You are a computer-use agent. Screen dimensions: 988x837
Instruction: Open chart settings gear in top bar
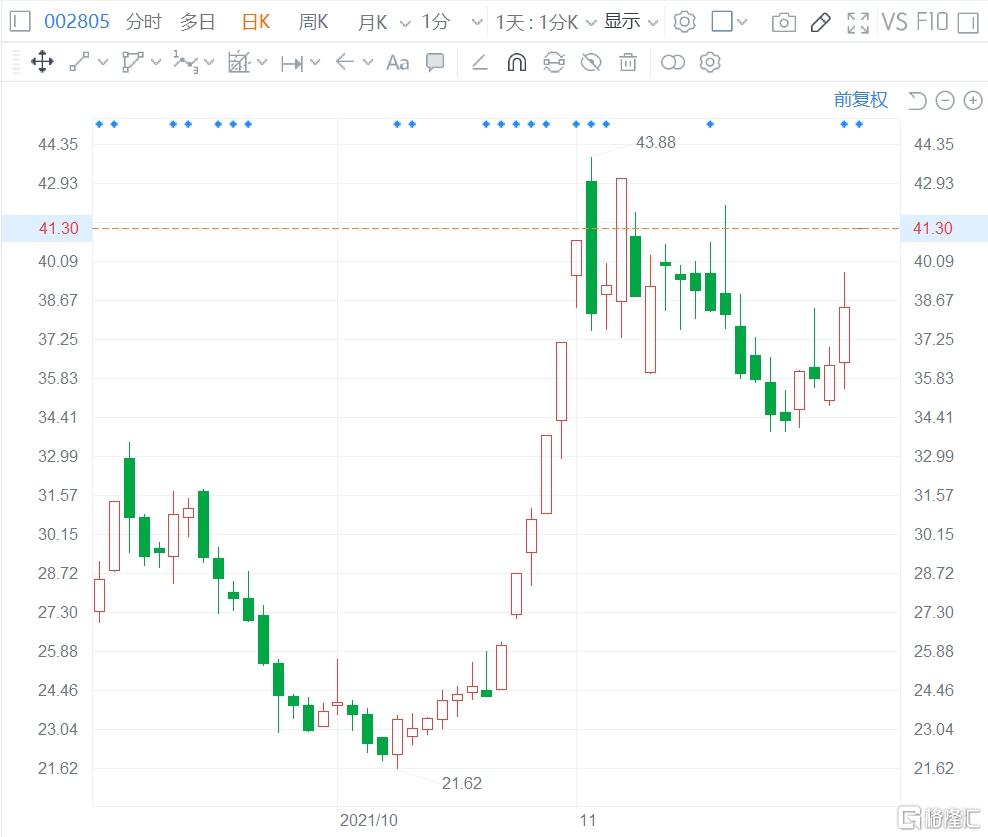click(x=684, y=22)
